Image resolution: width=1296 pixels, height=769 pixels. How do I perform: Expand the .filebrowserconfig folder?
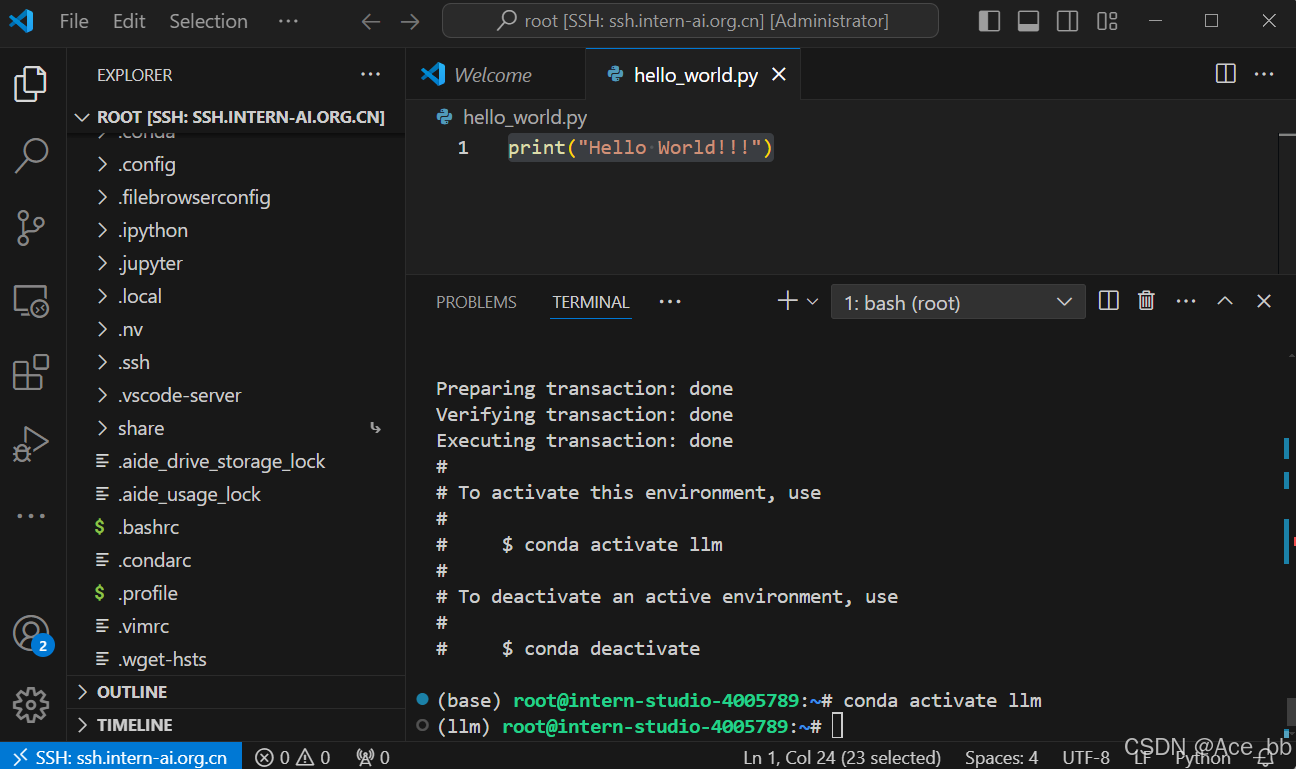click(236, 197)
